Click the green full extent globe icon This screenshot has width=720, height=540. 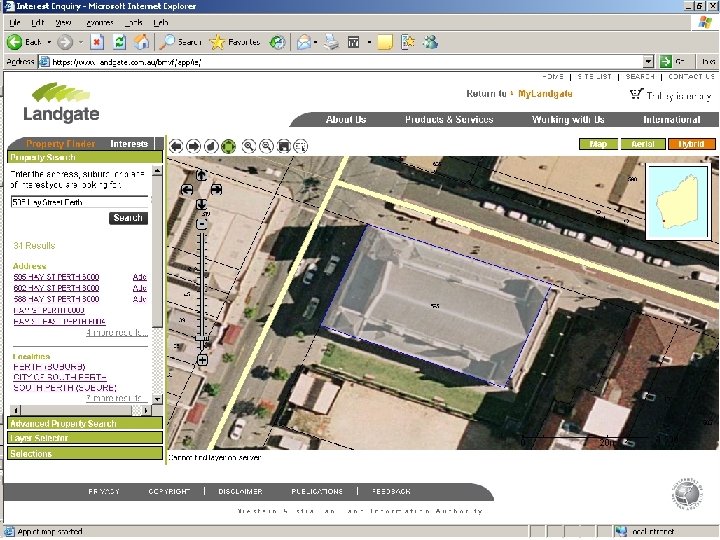[228, 145]
